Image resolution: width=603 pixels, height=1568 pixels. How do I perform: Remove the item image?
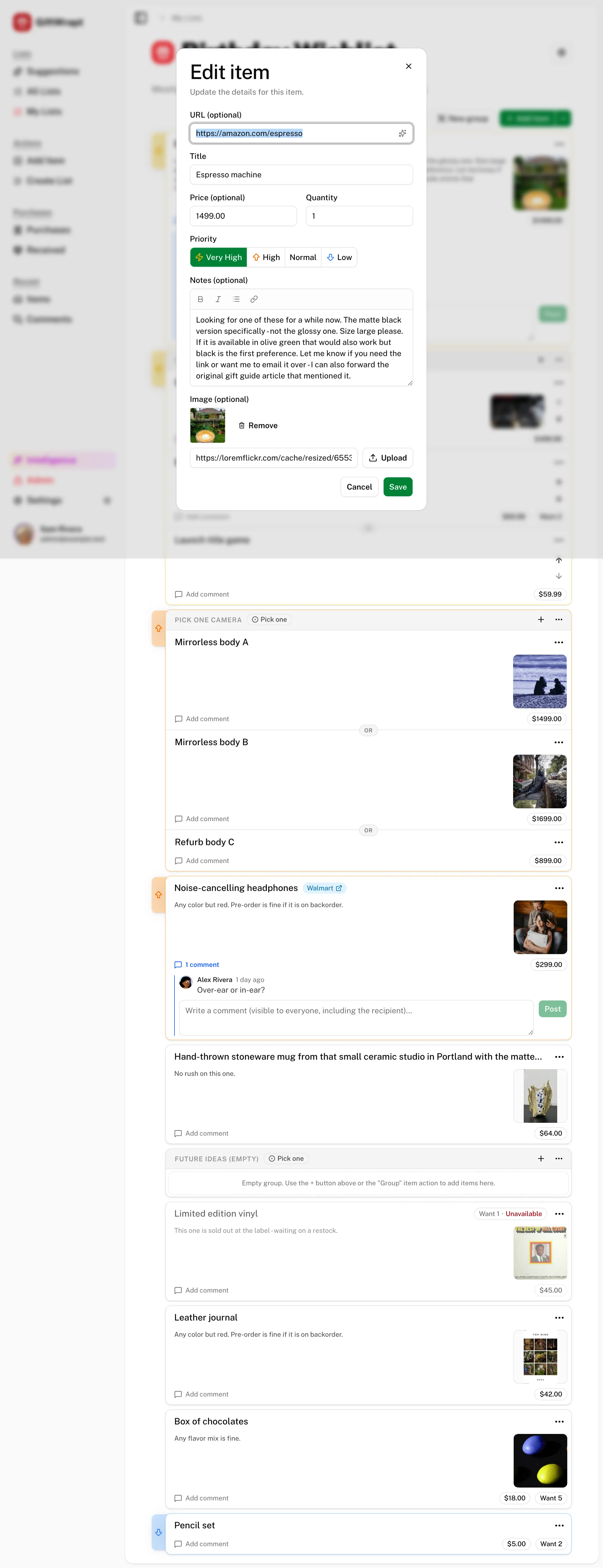[x=258, y=425]
